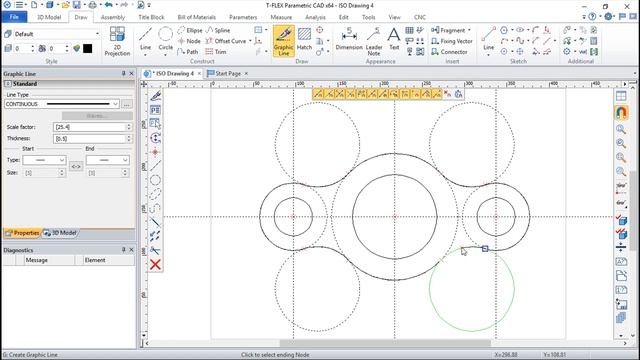This screenshot has width=640, height=360.
Task: Open the Parameters ribbon tab
Action: [x=243, y=17]
